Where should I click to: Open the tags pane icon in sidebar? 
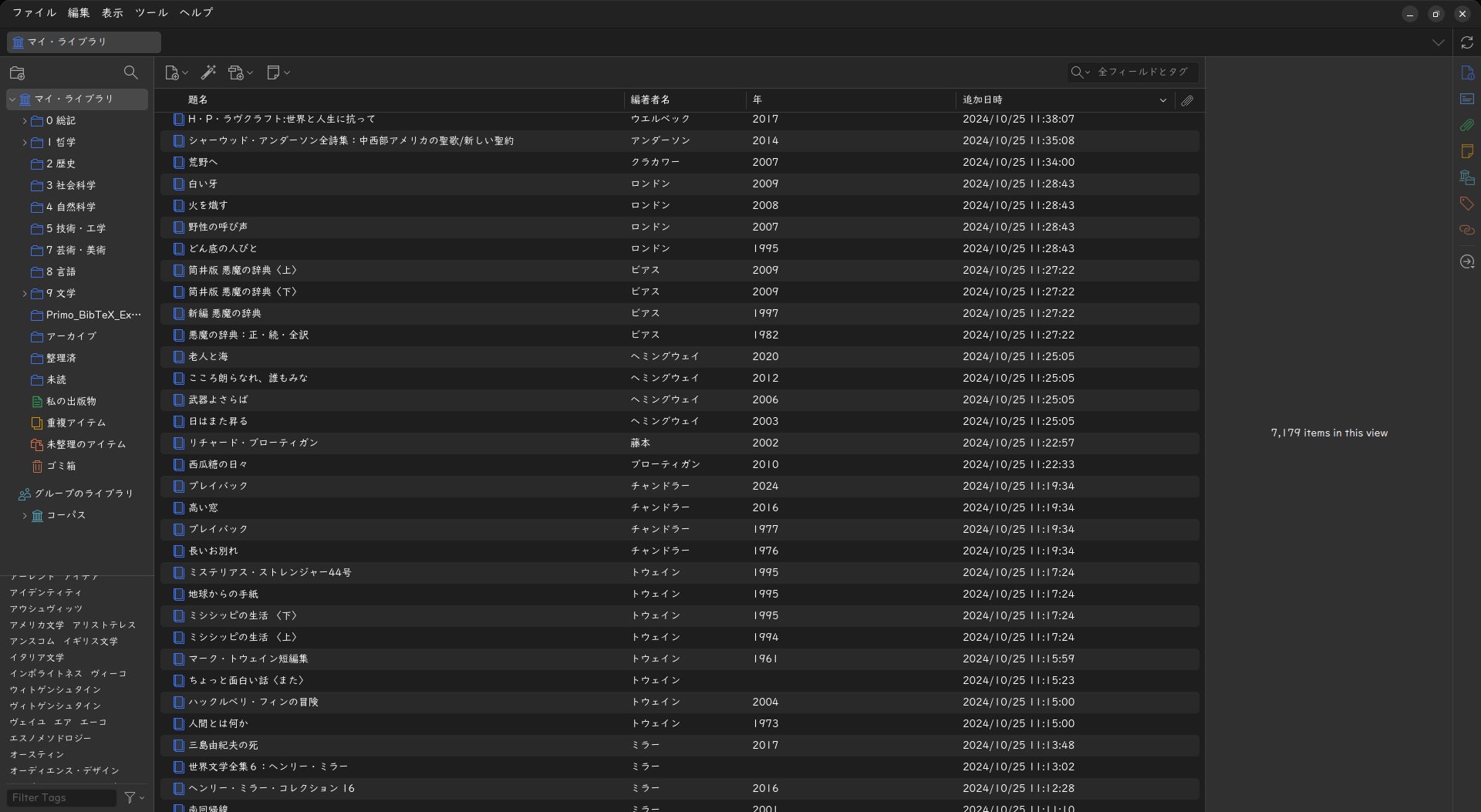pyautogui.click(x=1466, y=204)
